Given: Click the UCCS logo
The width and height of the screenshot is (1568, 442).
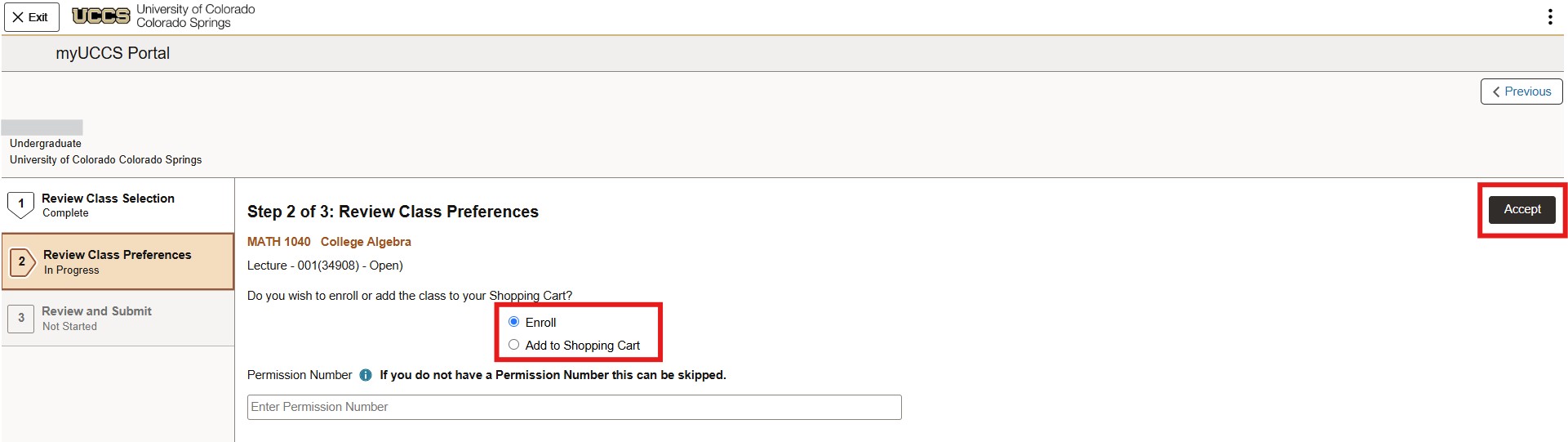Looking at the screenshot, I should 101,16.
